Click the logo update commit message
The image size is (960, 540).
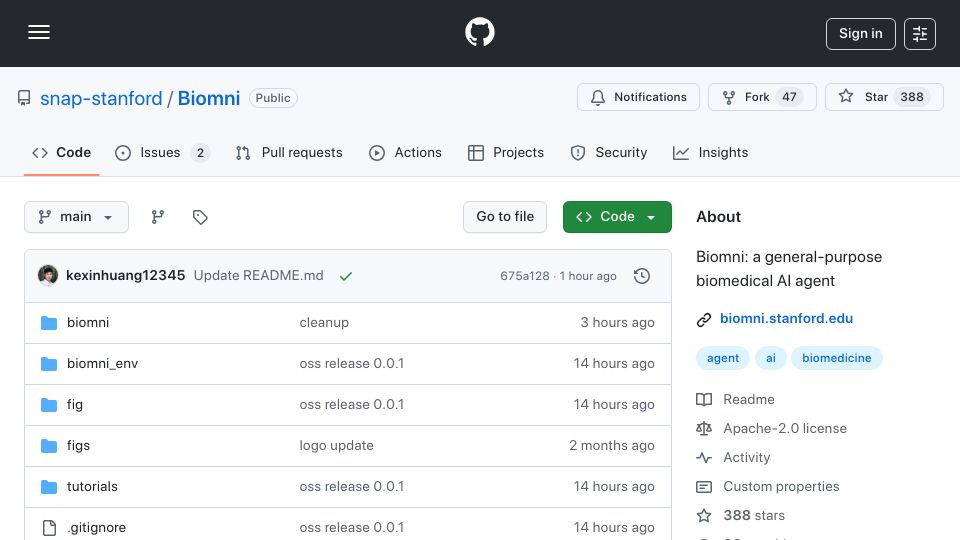[336, 446]
